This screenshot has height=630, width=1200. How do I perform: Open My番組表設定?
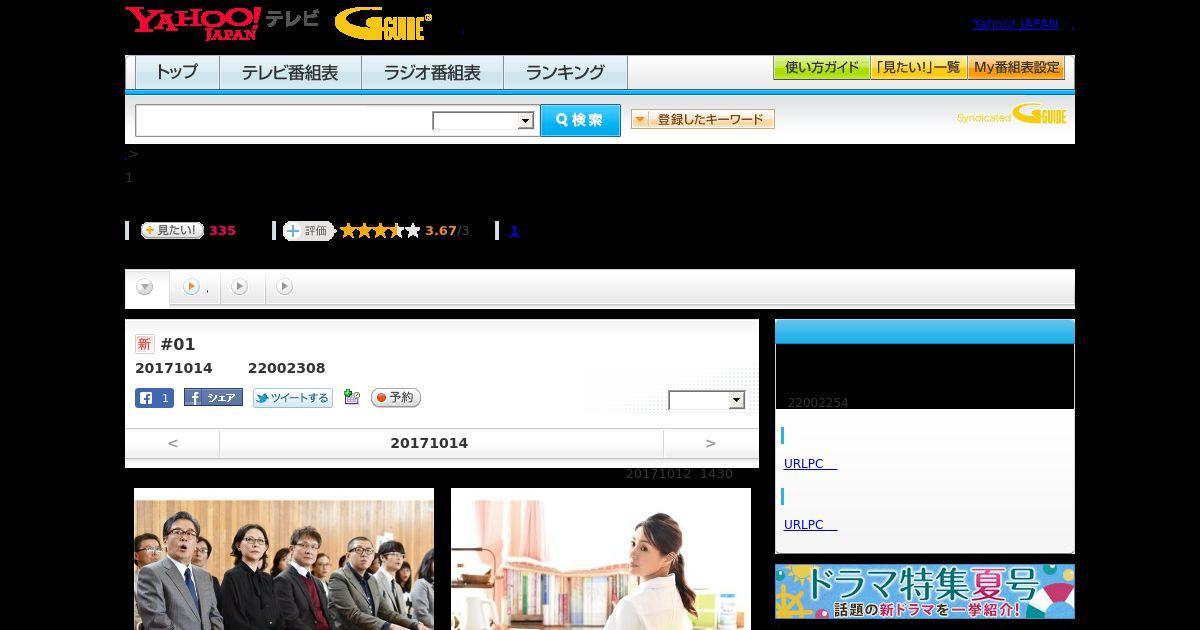[x=1016, y=68]
